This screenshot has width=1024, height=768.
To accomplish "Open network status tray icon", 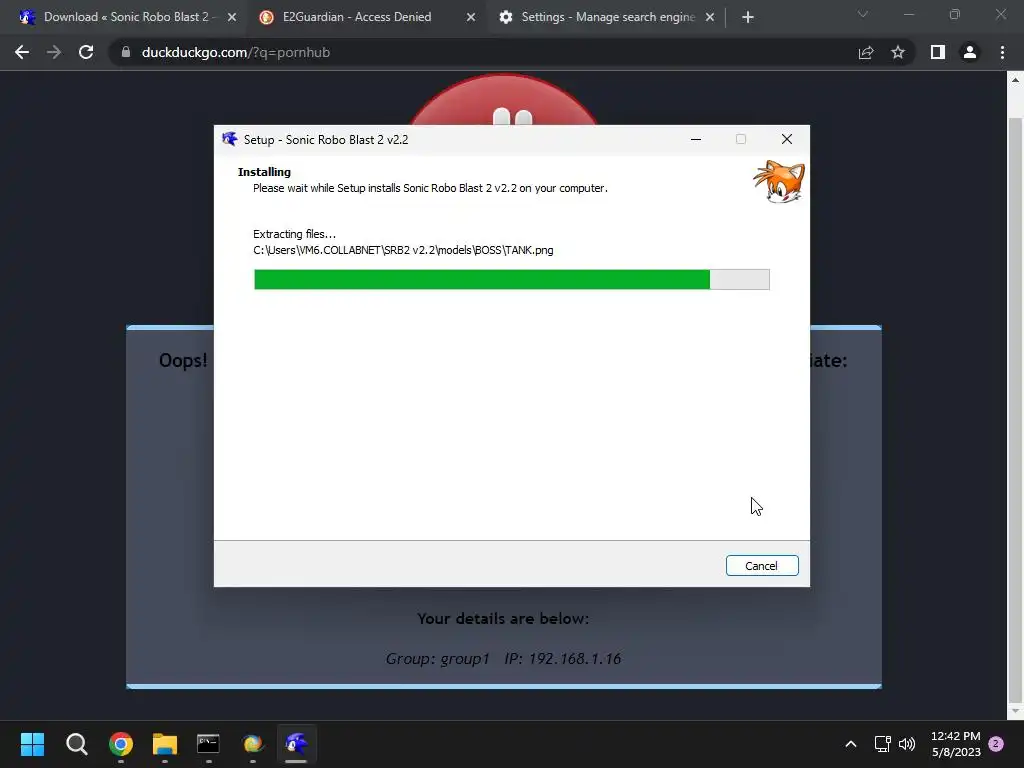I will pyautogui.click(x=882, y=744).
